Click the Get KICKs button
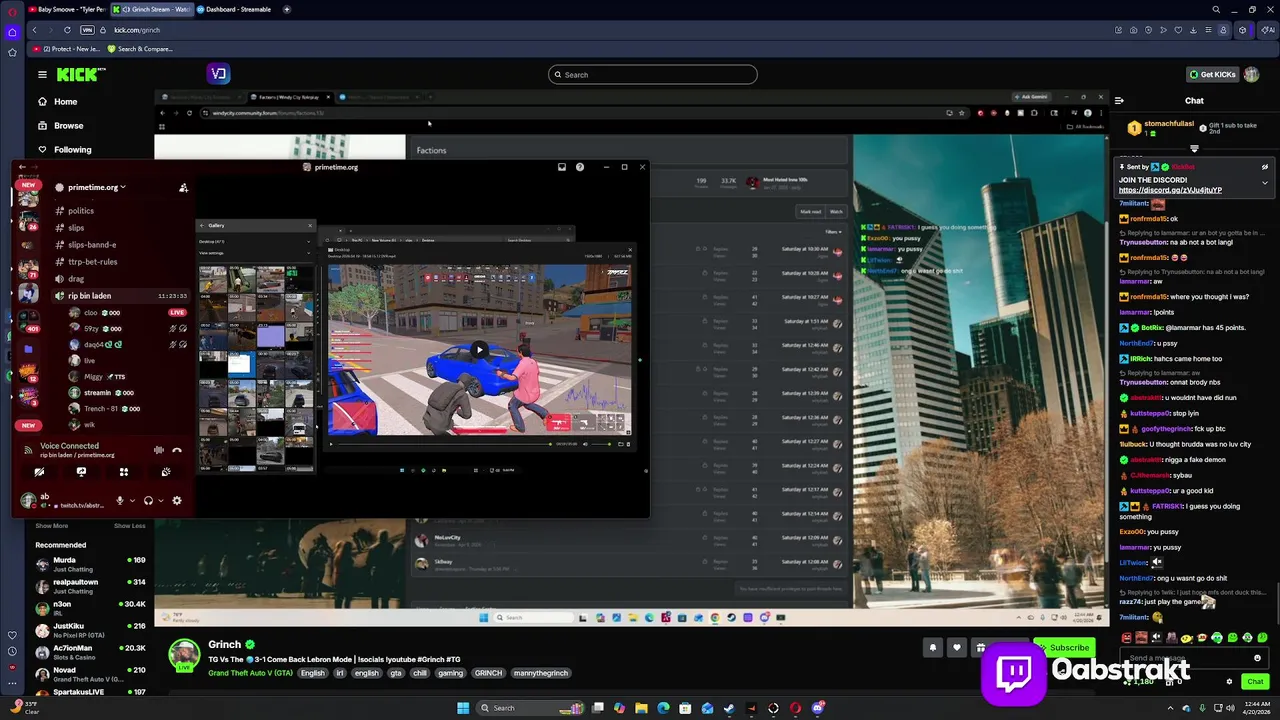1280x720 pixels. 1212,74
